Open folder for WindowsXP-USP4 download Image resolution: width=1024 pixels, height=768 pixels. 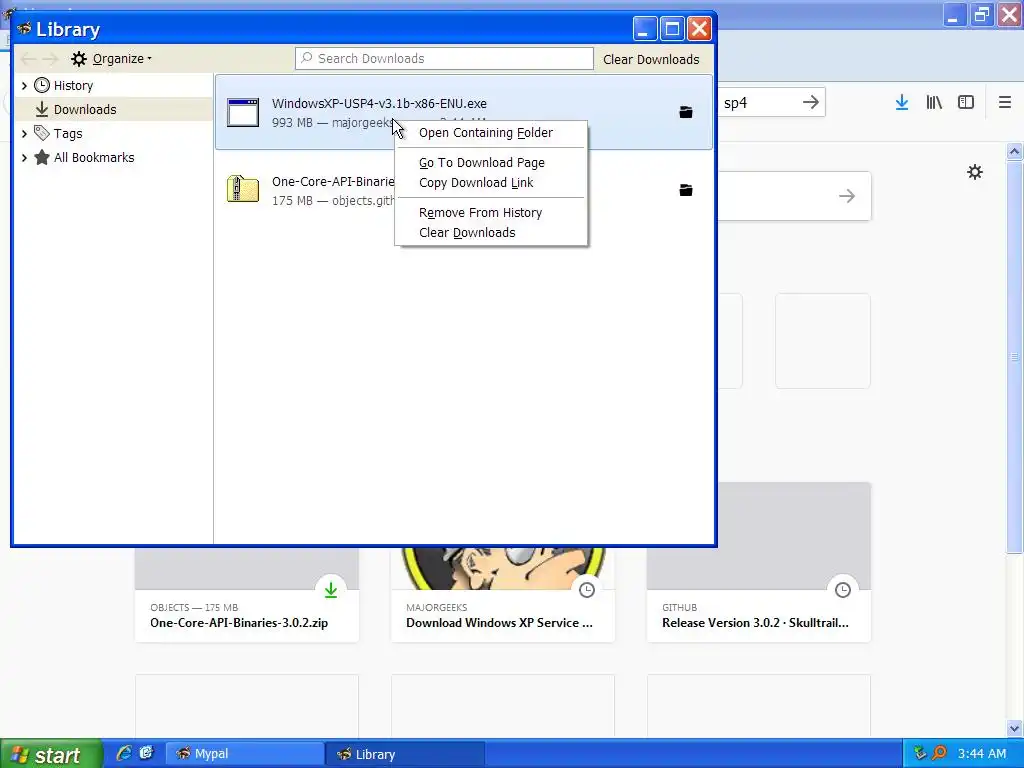tap(686, 112)
